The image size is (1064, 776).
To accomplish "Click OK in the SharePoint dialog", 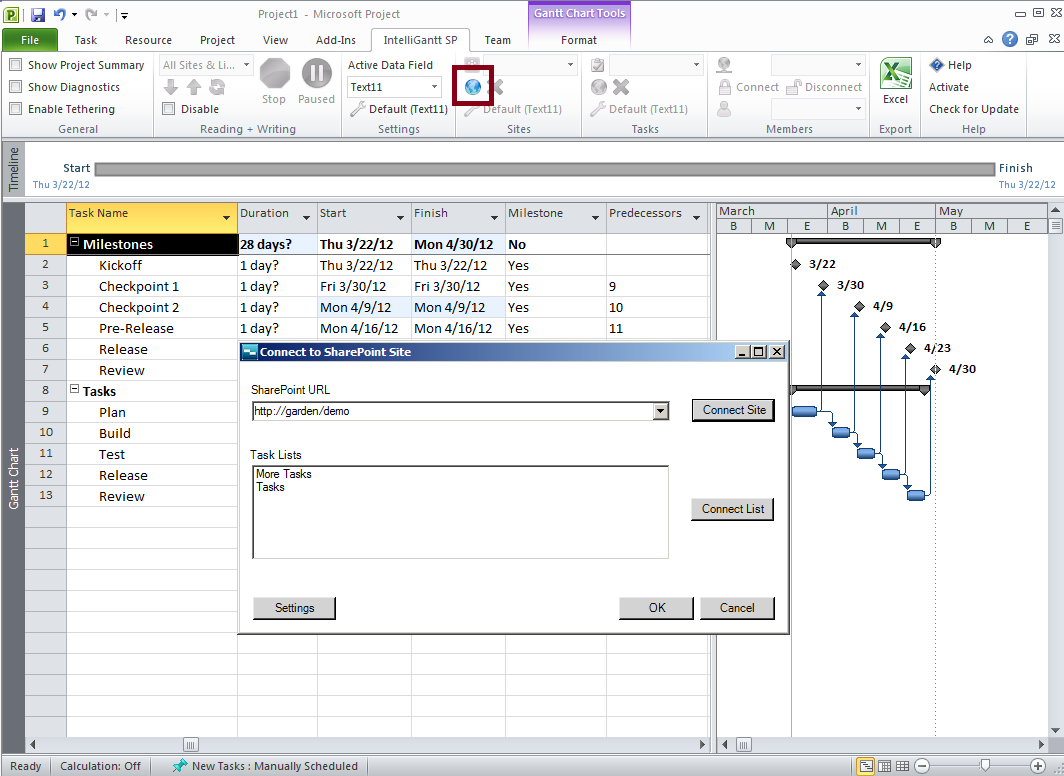I will (x=656, y=608).
